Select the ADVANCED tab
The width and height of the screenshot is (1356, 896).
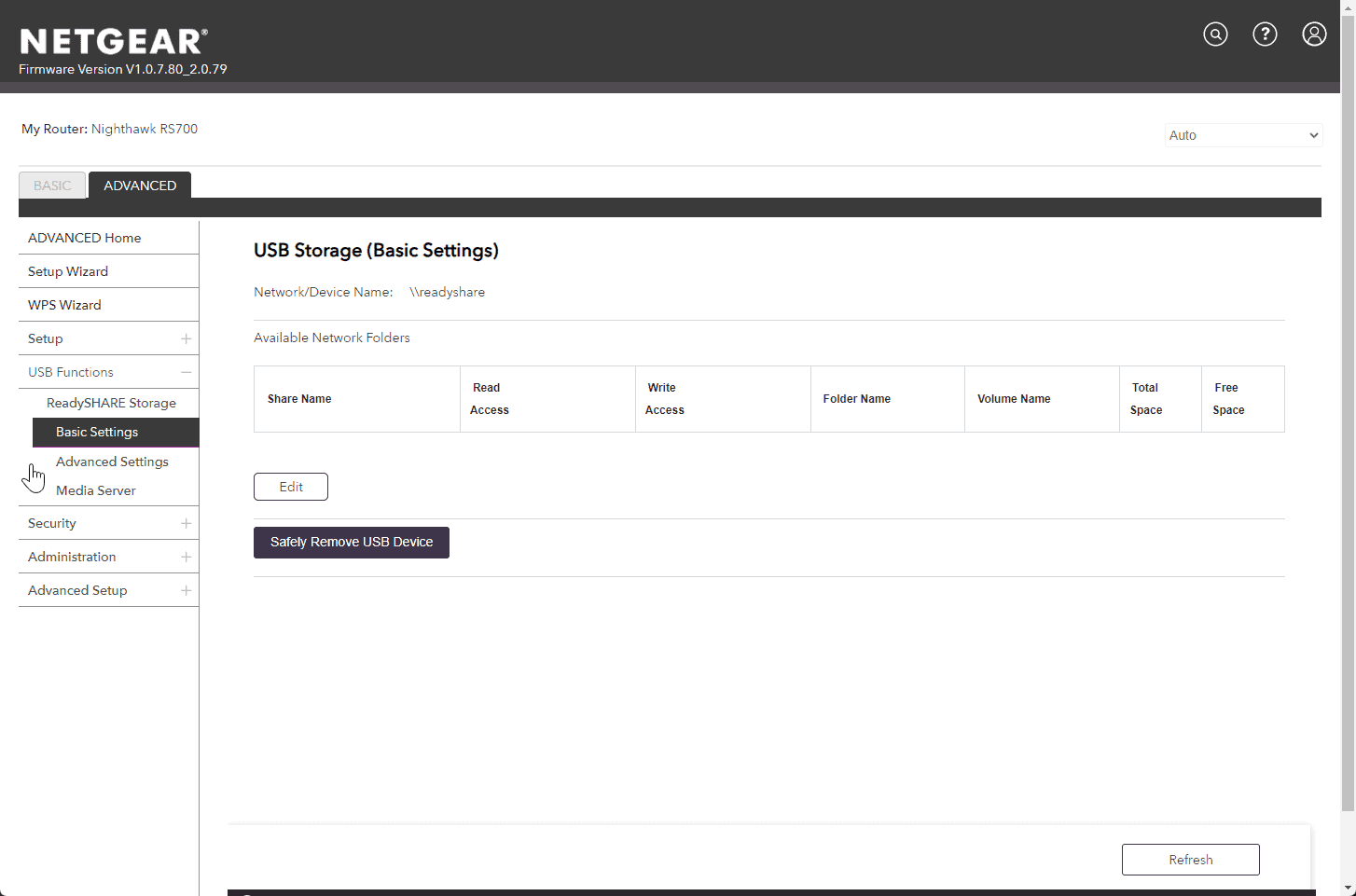(140, 186)
